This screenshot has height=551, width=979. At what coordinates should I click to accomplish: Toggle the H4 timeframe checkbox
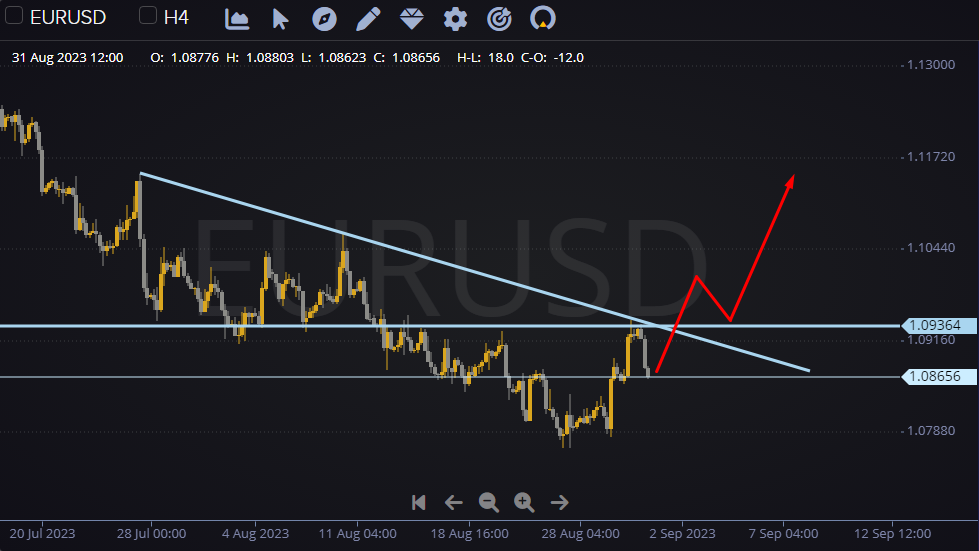point(147,15)
